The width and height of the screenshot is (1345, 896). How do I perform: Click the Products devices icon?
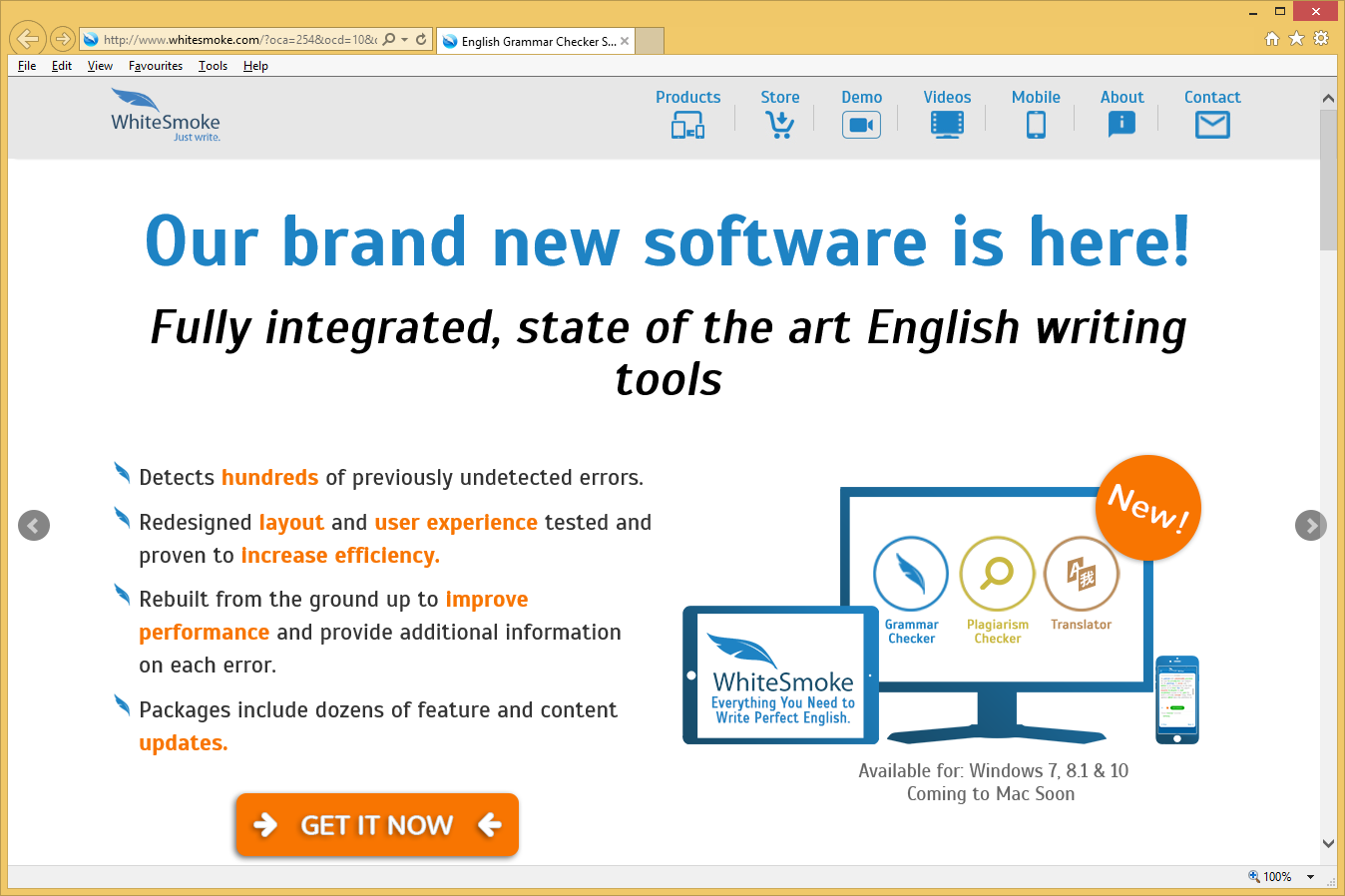click(687, 126)
